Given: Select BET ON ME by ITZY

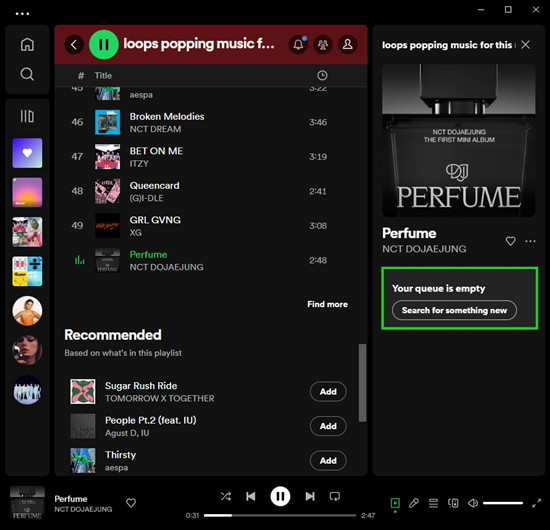Looking at the screenshot, I should [211, 156].
